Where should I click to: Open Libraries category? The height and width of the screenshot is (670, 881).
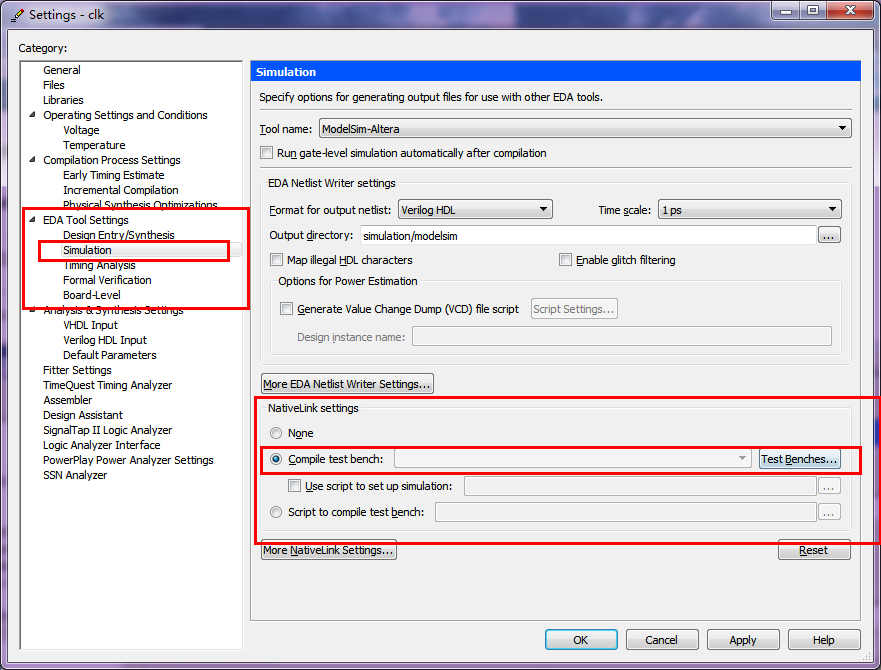tap(63, 100)
